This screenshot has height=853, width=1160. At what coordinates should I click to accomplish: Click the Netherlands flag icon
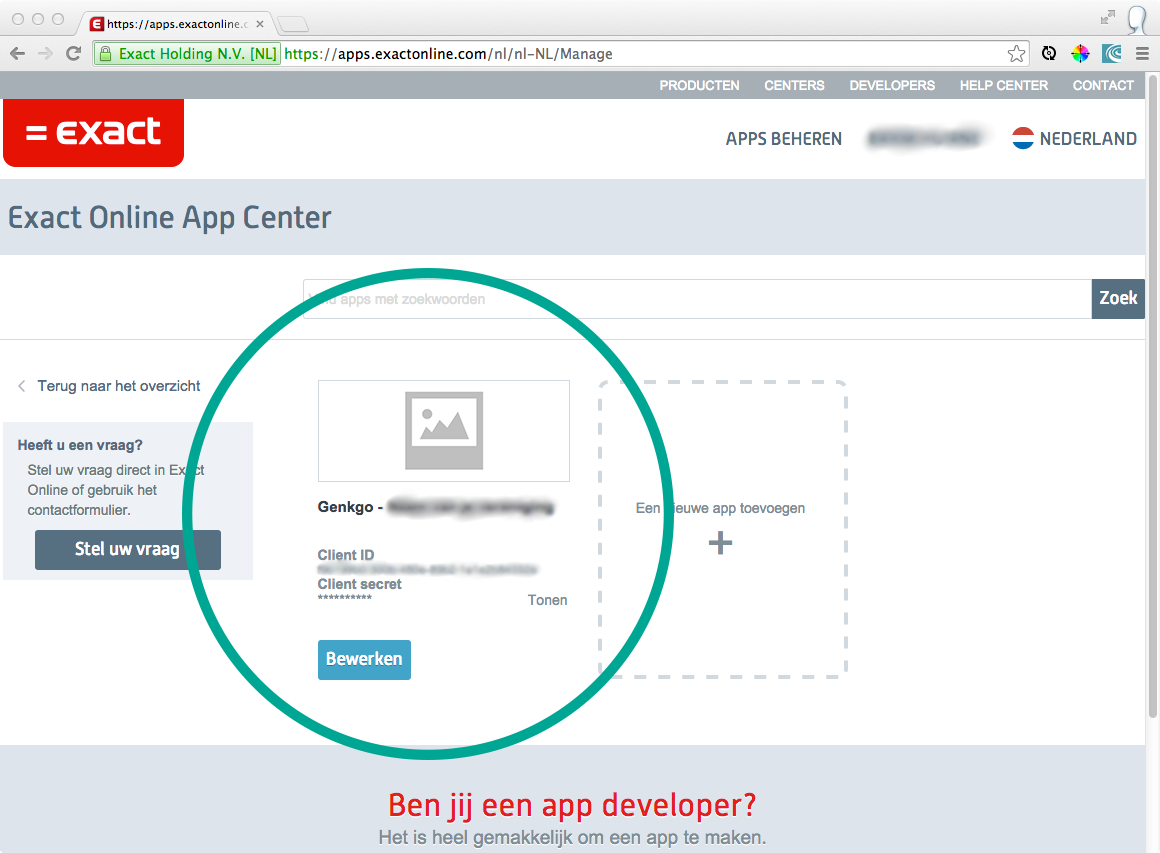(1022, 138)
